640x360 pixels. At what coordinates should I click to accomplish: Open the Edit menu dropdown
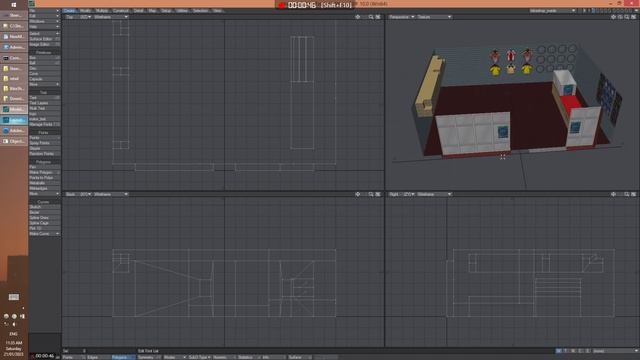(x=44, y=16)
